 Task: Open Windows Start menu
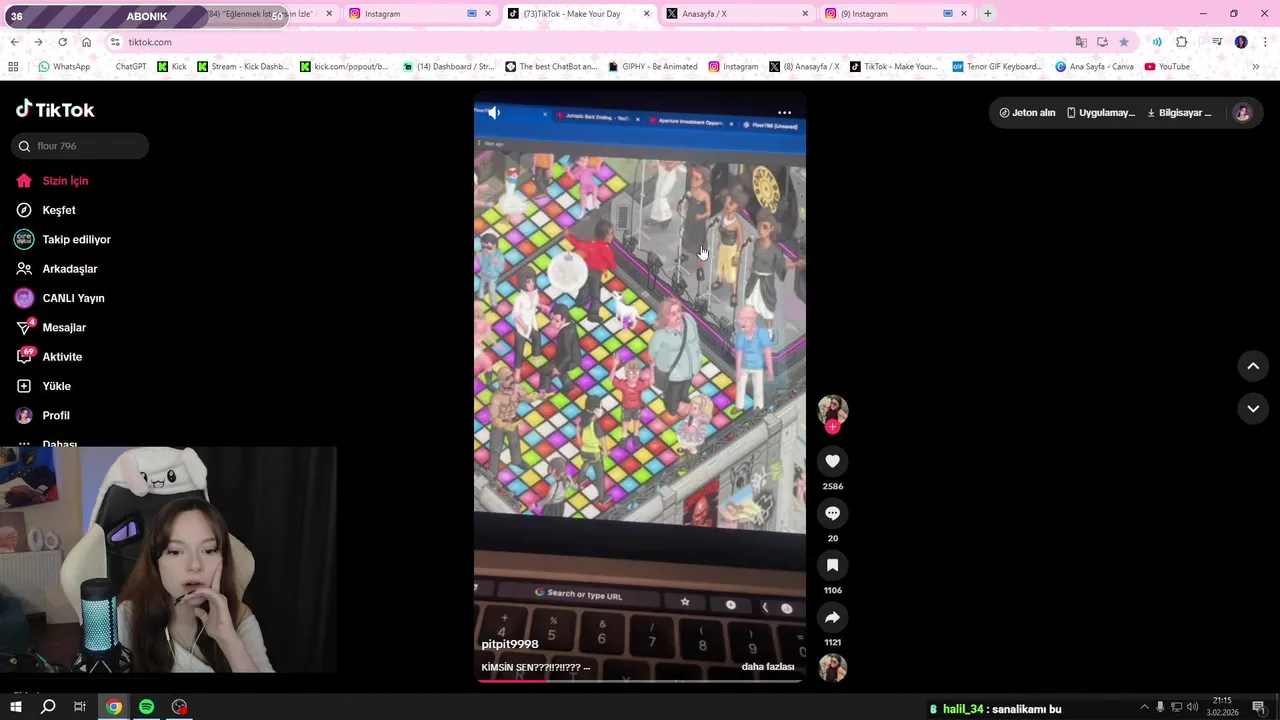click(x=16, y=707)
